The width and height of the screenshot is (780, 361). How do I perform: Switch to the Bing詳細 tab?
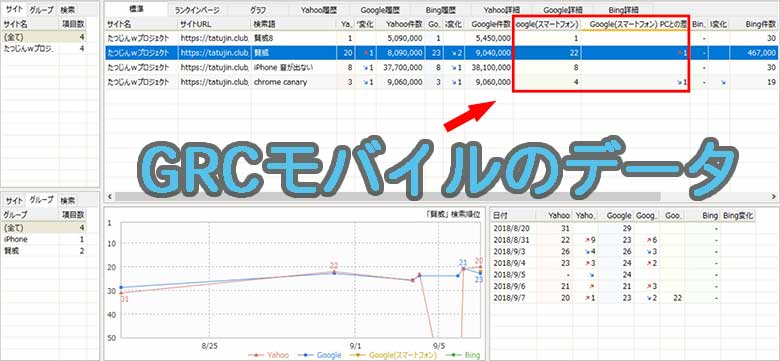[x=623, y=9]
